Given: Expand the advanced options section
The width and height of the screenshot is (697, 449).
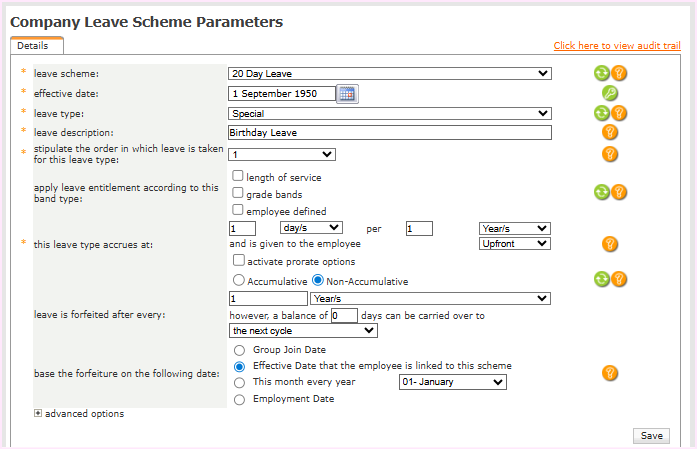Looking at the screenshot, I should pos(38,413).
